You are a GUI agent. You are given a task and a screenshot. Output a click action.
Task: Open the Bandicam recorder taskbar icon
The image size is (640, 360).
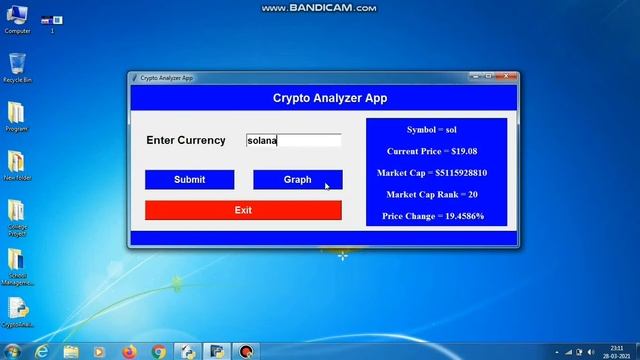(246, 351)
